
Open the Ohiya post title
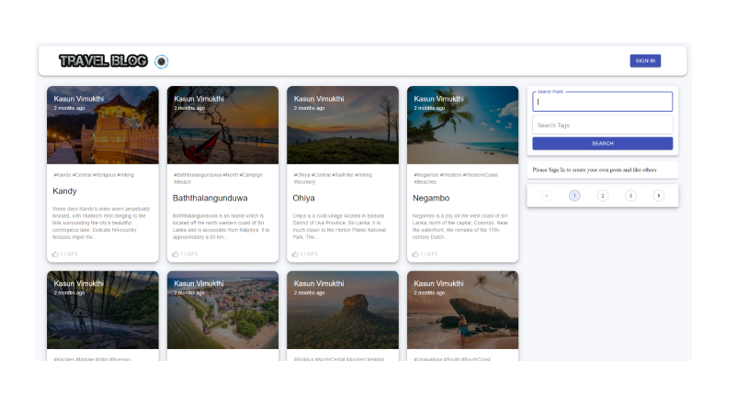(x=304, y=198)
